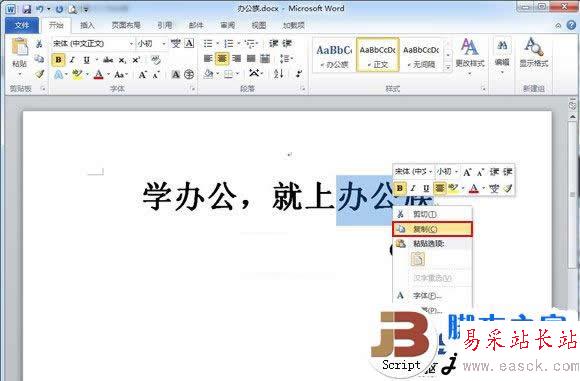Apply the 无间隔 (No Spacing) style
This screenshot has width=580, height=381.
[x=421, y=55]
